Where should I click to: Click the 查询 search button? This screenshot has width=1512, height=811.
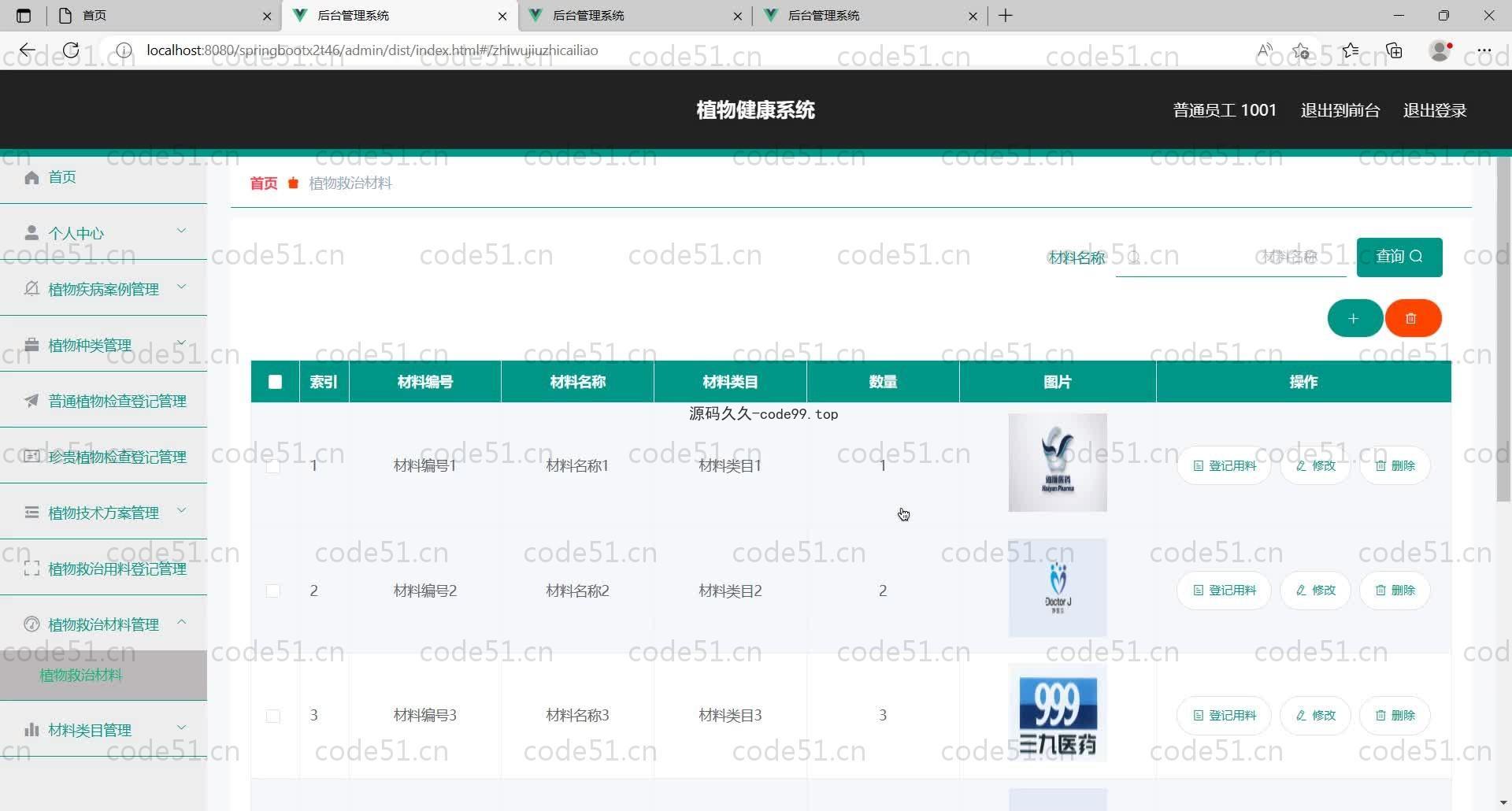pyautogui.click(x=1399, y=257)
